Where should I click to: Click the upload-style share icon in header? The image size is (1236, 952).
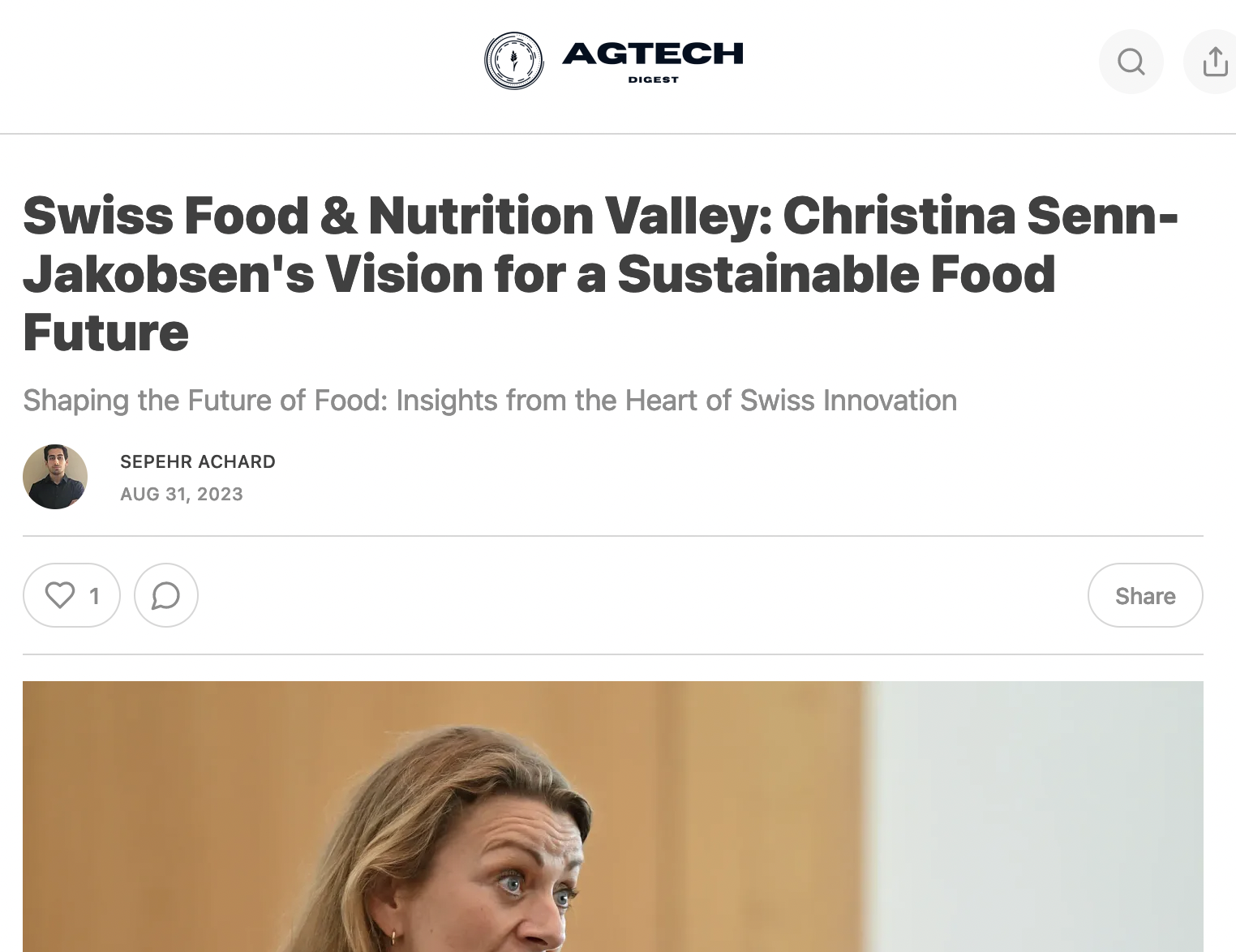tap(1214, 62)
